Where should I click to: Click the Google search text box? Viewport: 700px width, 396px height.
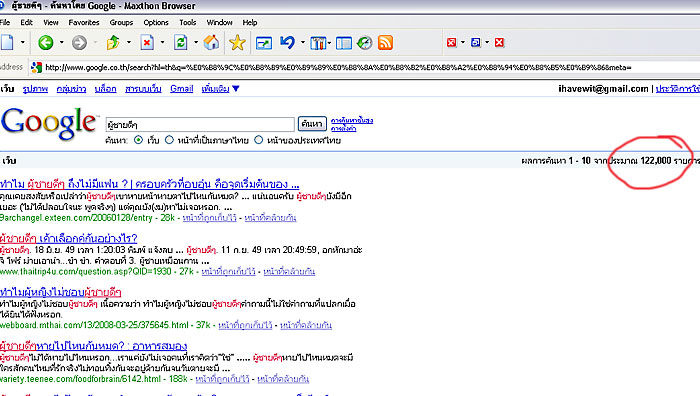pyautogui.click(x=200, y=124)
